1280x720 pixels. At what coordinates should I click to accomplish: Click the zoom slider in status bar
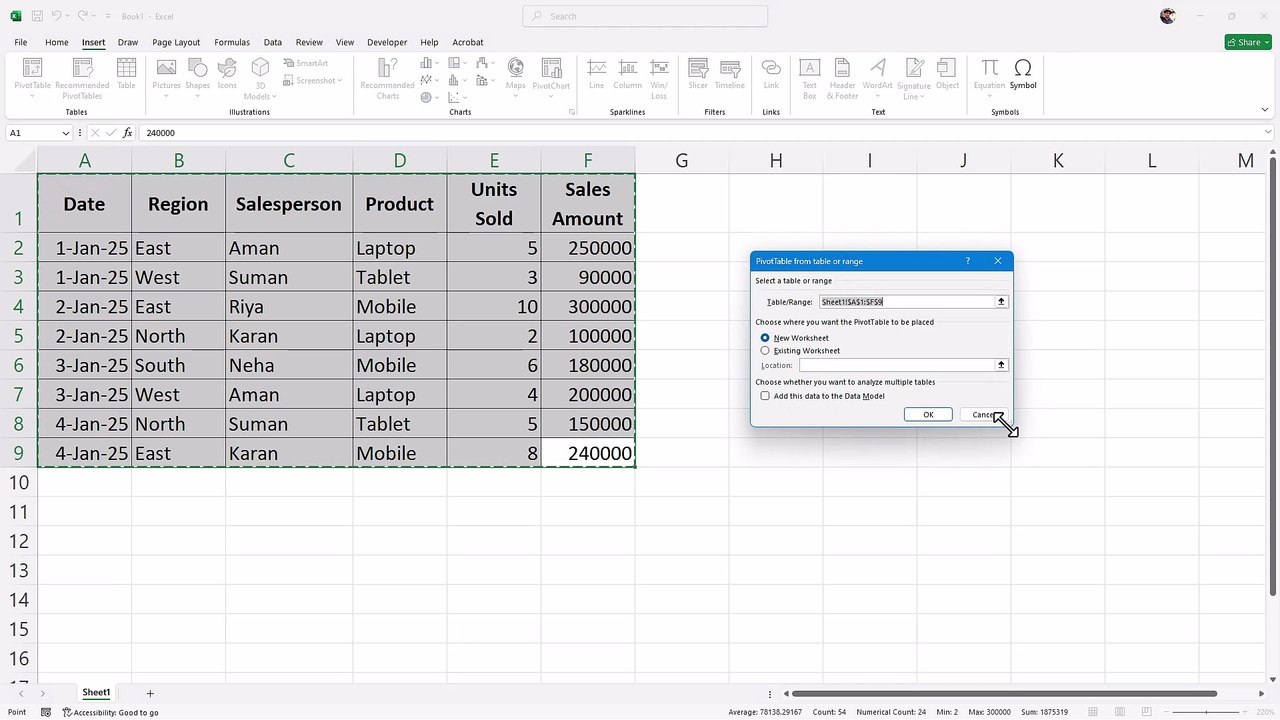[1207, 712]
